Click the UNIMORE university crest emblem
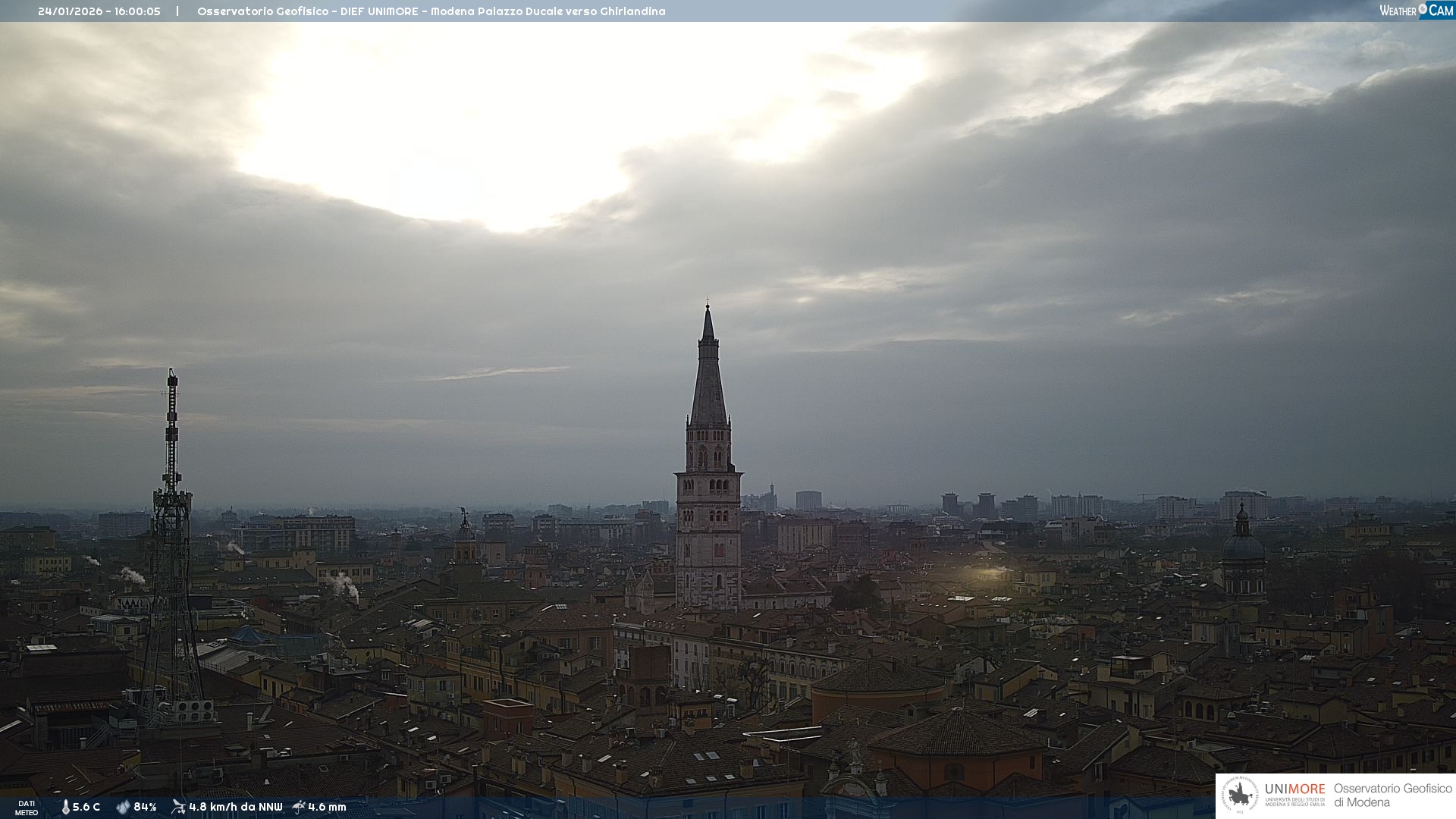This screenshot has height=819, width=1456. click(1241, 795)
